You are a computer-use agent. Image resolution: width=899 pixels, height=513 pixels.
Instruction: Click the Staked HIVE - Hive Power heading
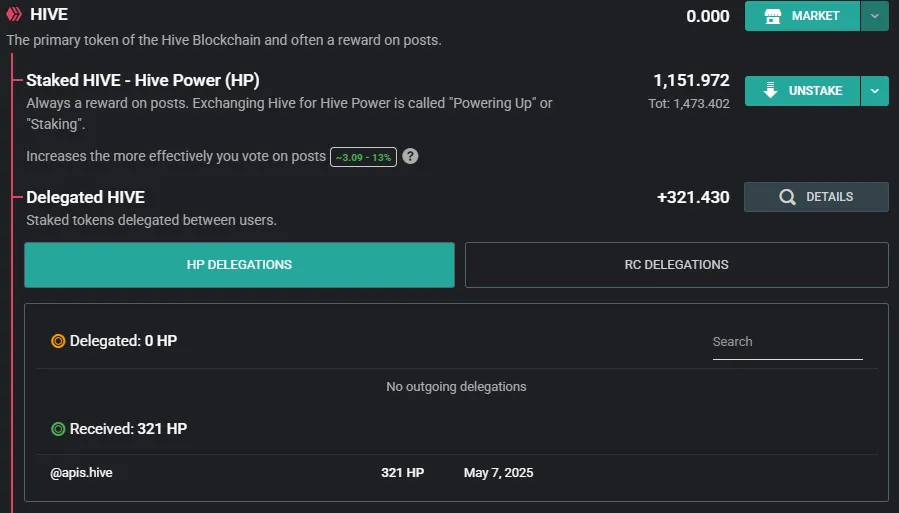point(143,80)
